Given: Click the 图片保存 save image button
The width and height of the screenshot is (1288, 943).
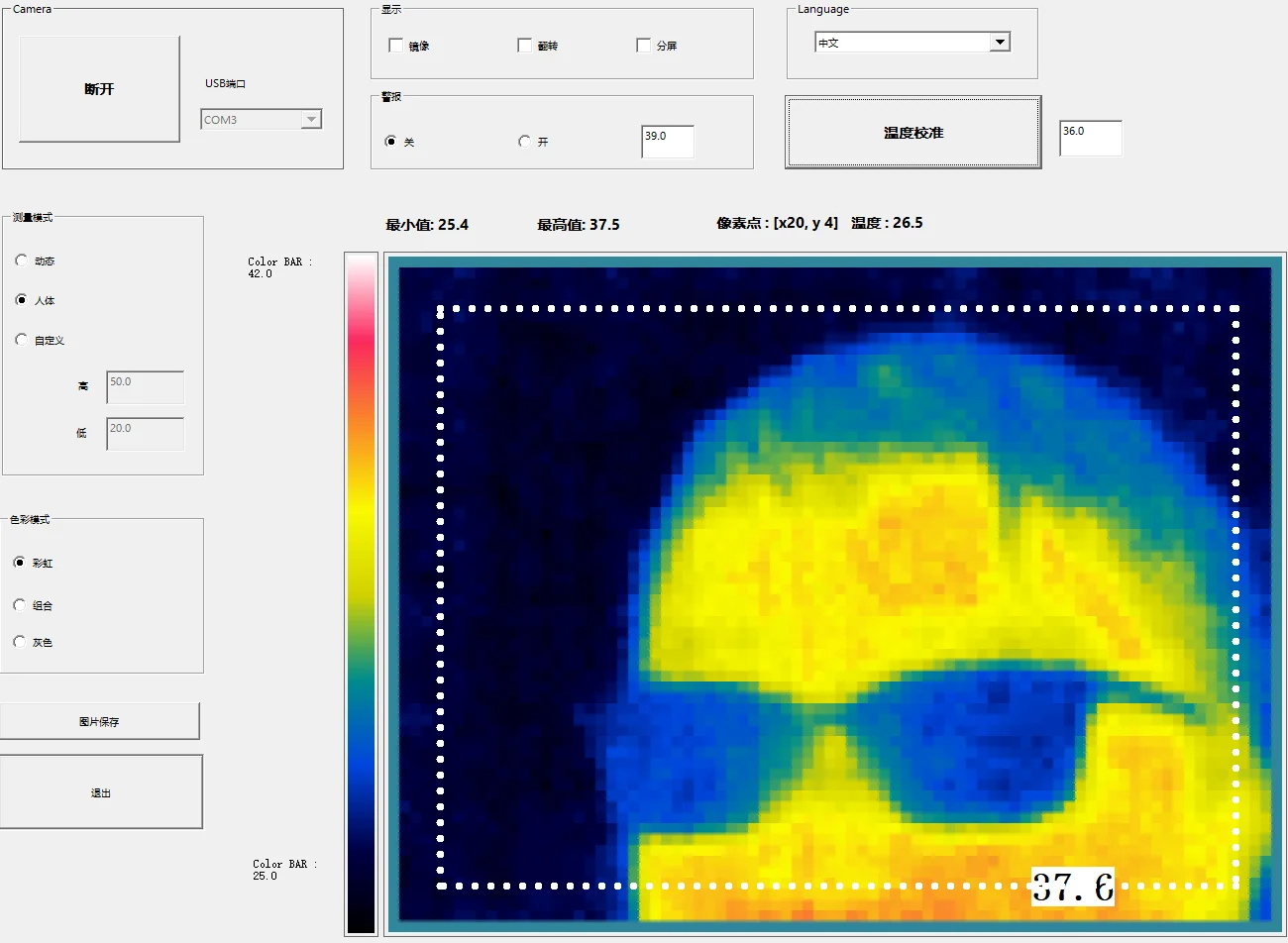Looking at the screenshot, I should click(99, 721).
